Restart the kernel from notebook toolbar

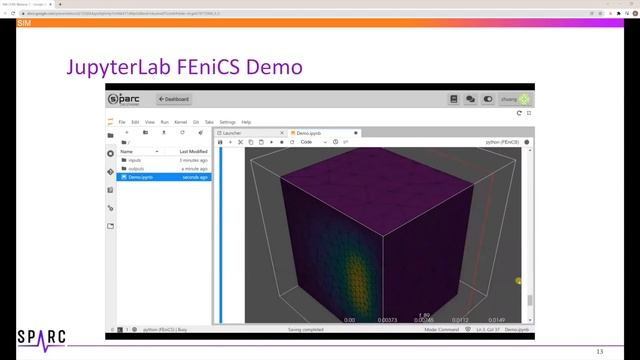292,142
